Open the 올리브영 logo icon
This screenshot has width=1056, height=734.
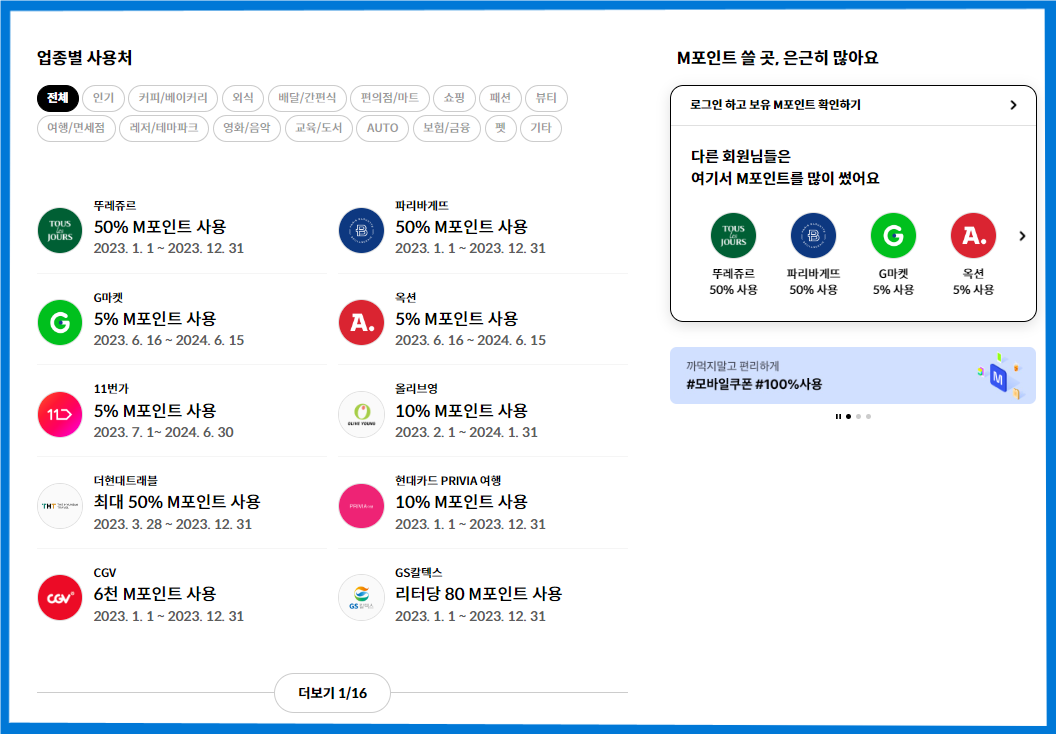click(x=361, y=414)
